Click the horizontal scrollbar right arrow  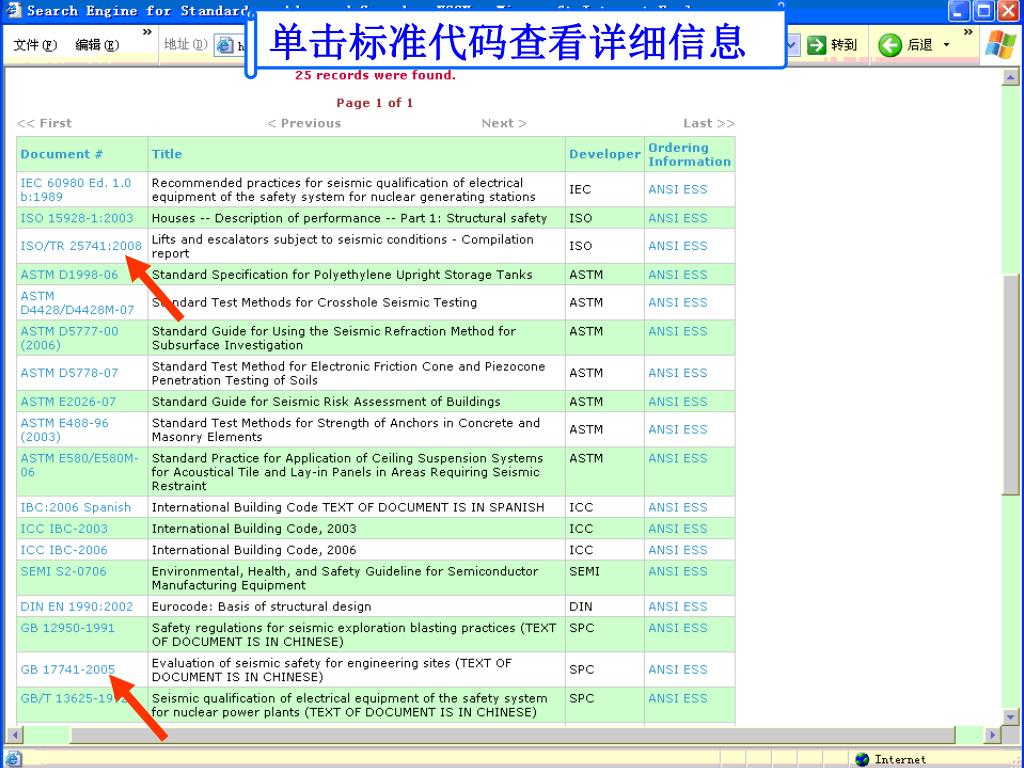pos(993,735)
